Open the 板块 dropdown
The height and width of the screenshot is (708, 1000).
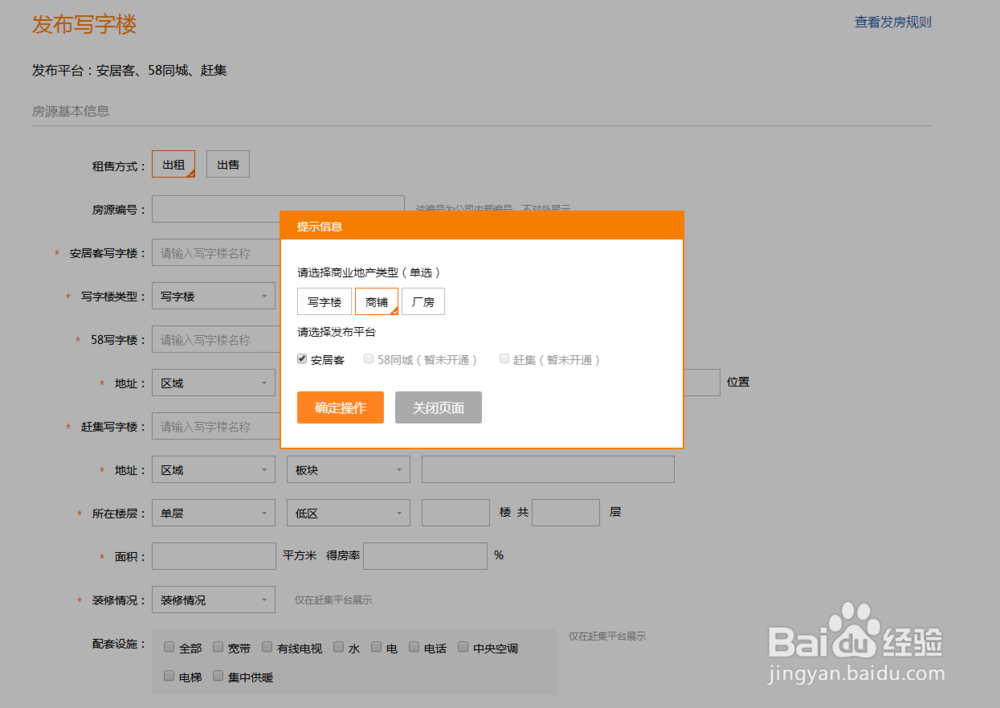(348, 469)
